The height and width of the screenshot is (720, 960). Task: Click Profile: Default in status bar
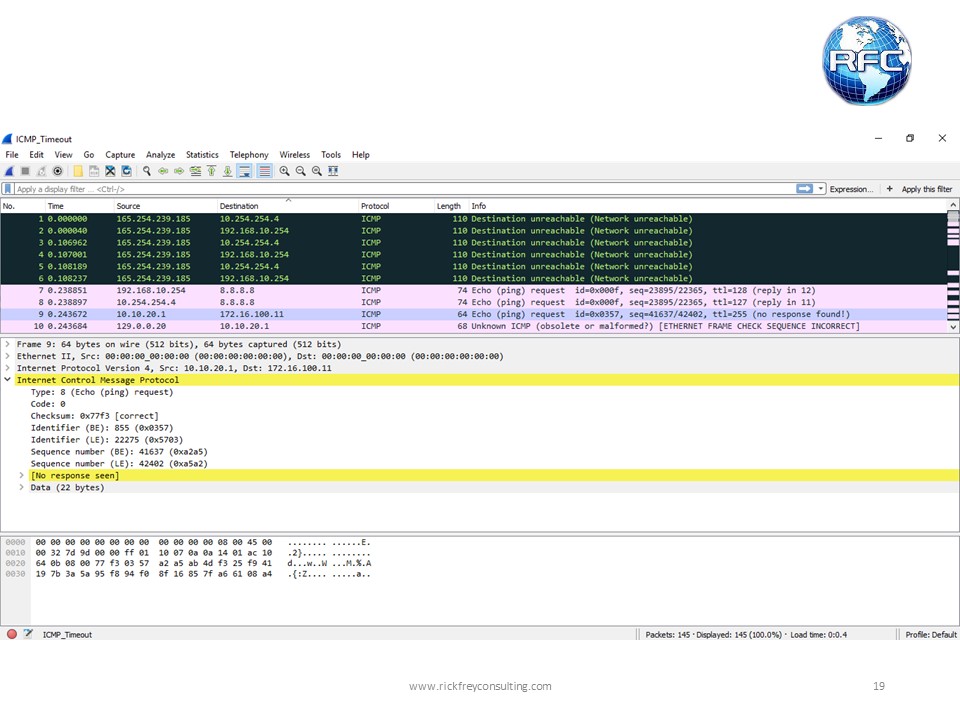coord(931,635)
